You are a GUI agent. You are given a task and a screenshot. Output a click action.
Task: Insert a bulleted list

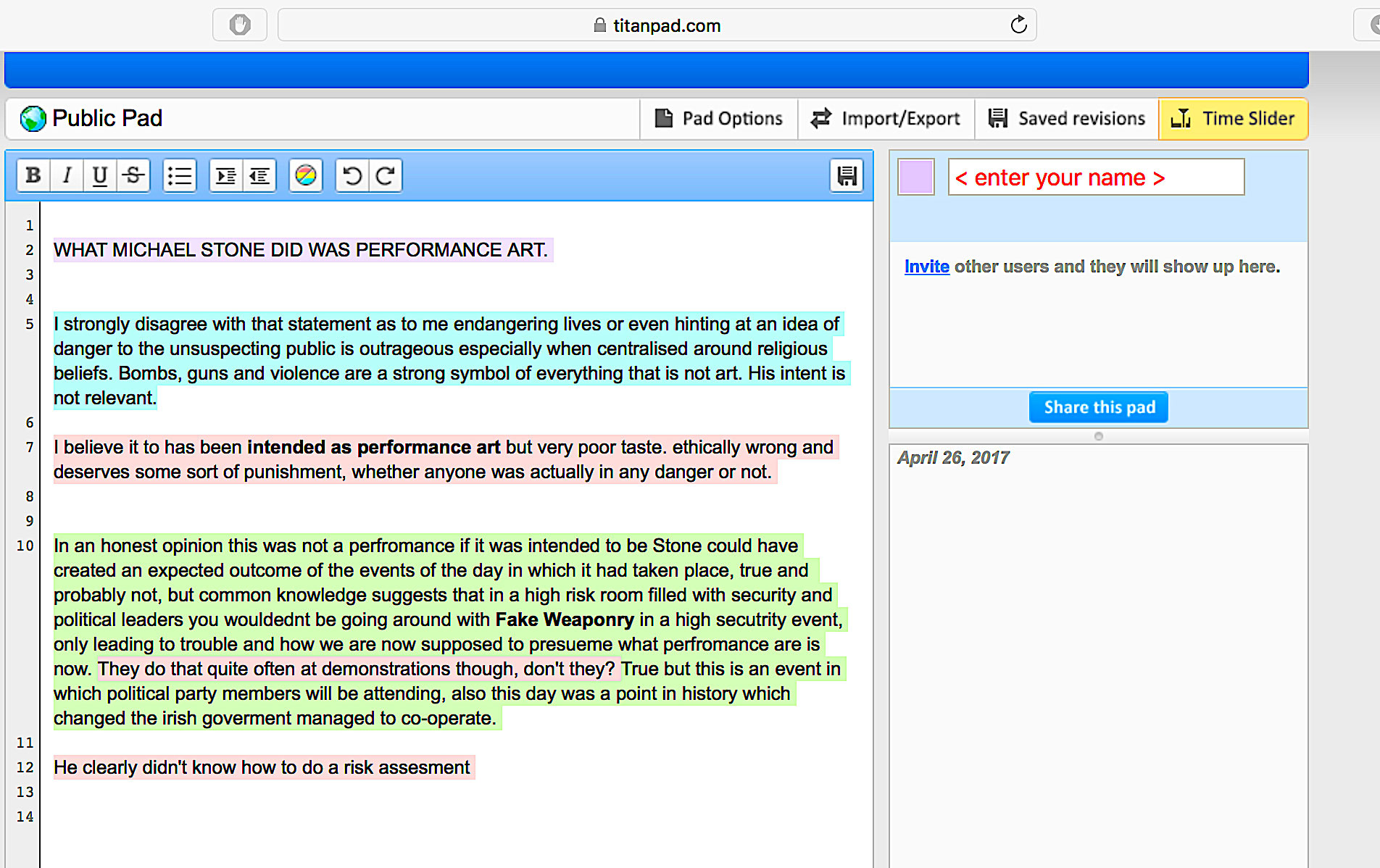180,176
